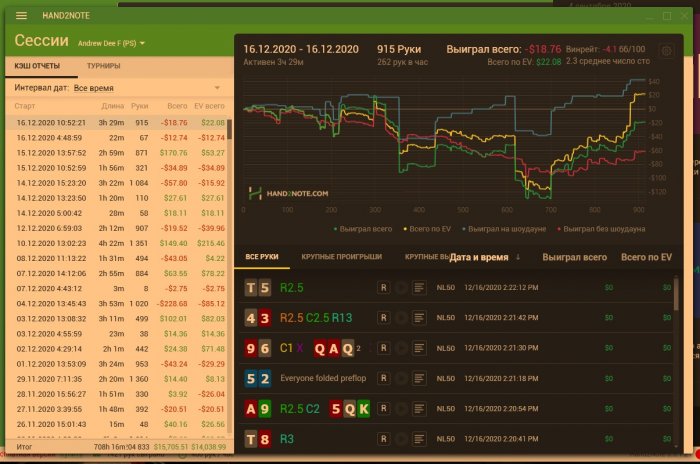The image size is (700, 464).
Task: Show hand history text icon for T8 hand
Action: 419,439
